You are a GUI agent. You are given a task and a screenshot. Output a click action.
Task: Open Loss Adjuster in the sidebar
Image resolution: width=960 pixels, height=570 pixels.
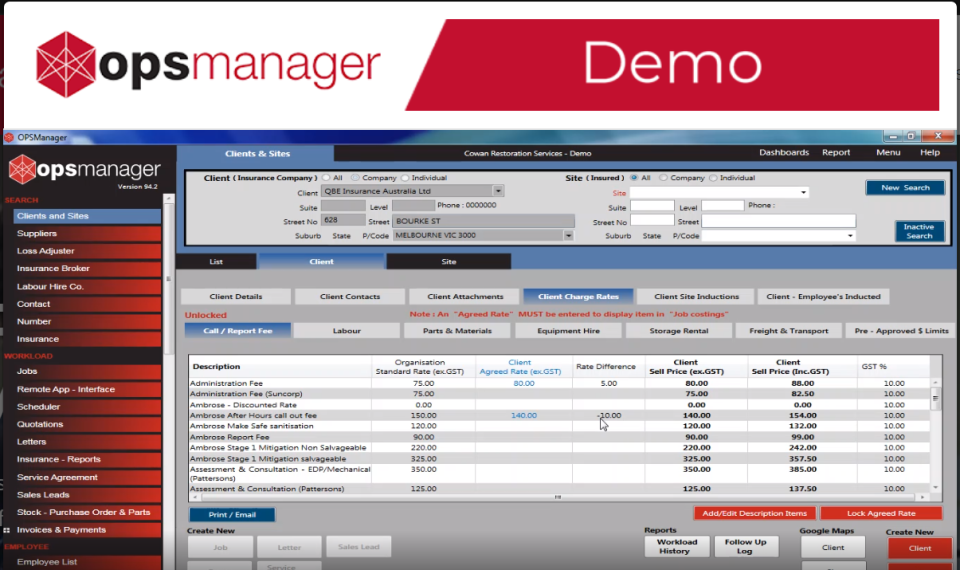[x=87, y=251]
